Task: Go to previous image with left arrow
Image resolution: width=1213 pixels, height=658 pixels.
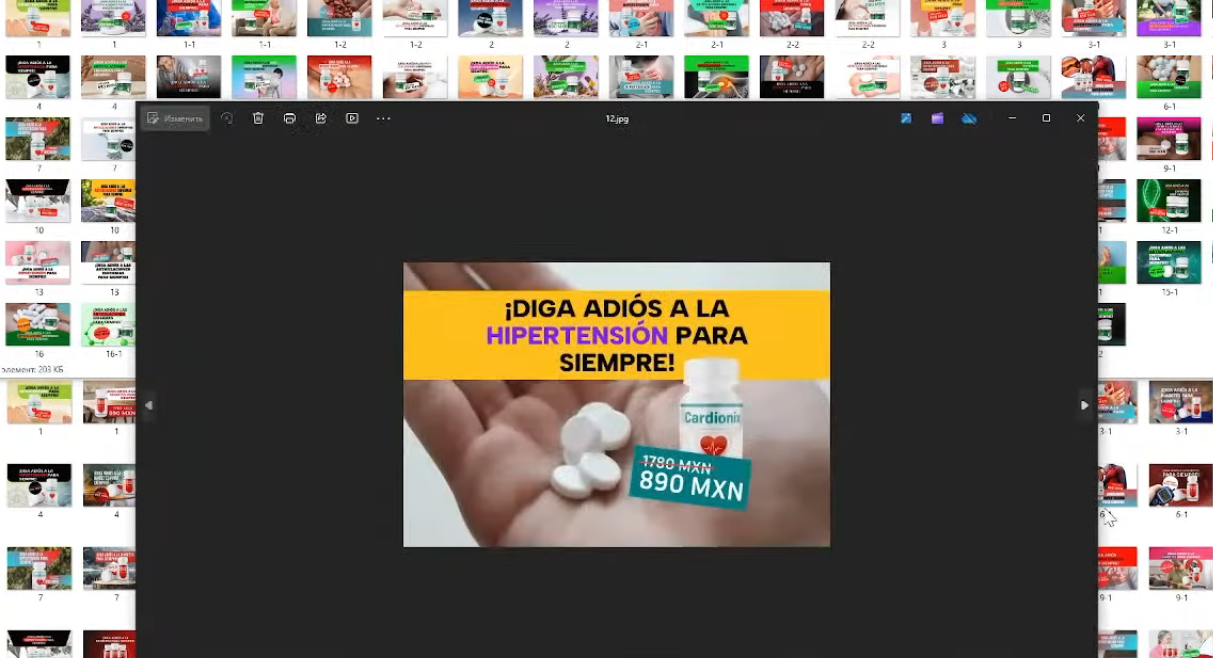Action: 149,405
